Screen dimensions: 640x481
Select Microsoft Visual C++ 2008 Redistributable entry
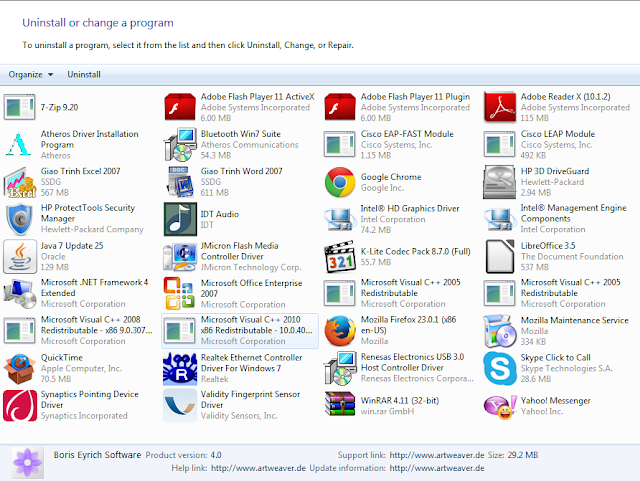coord(80,331)
